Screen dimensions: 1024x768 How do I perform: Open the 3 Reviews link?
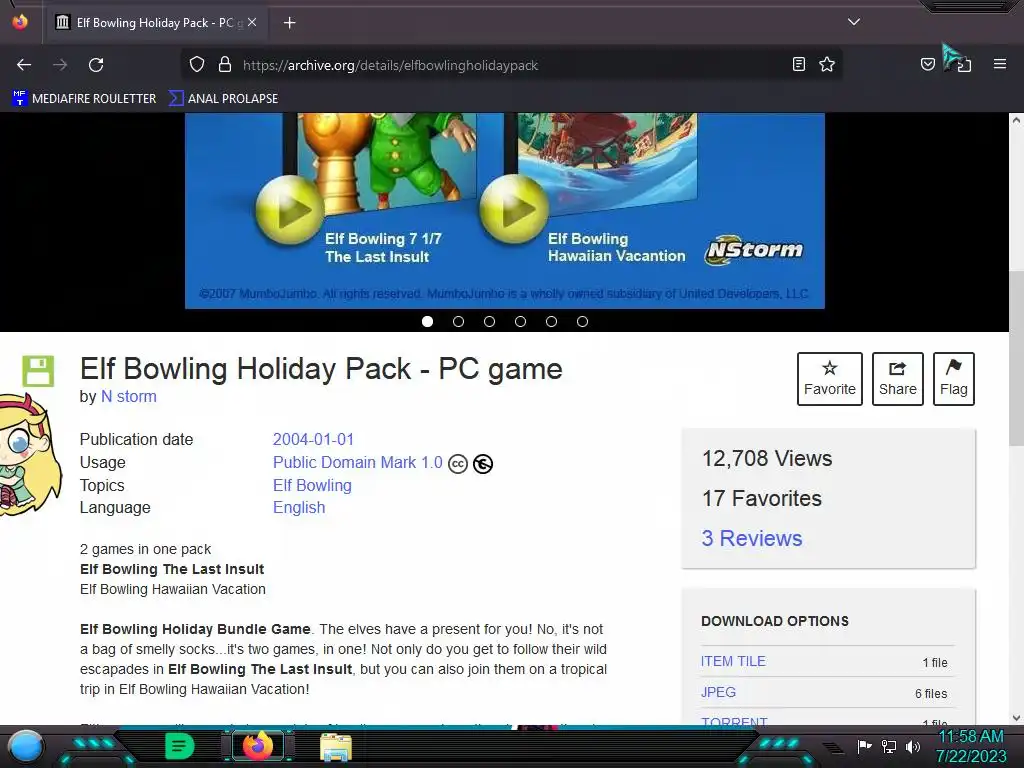point(752,538)
